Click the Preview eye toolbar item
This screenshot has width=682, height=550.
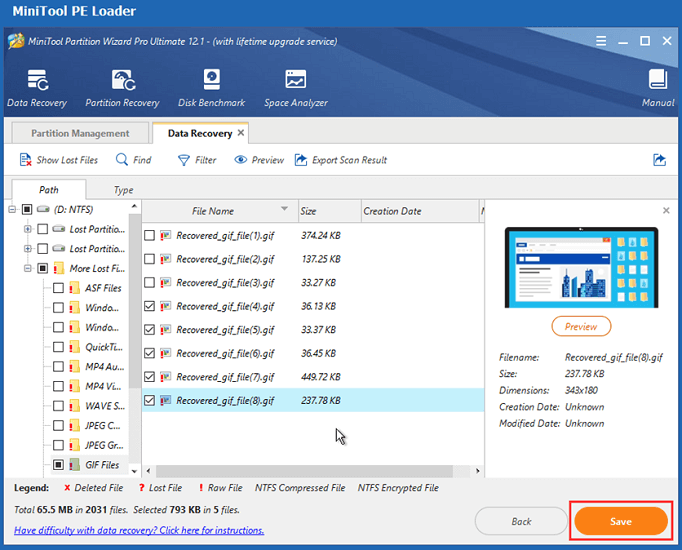(259, 160)
